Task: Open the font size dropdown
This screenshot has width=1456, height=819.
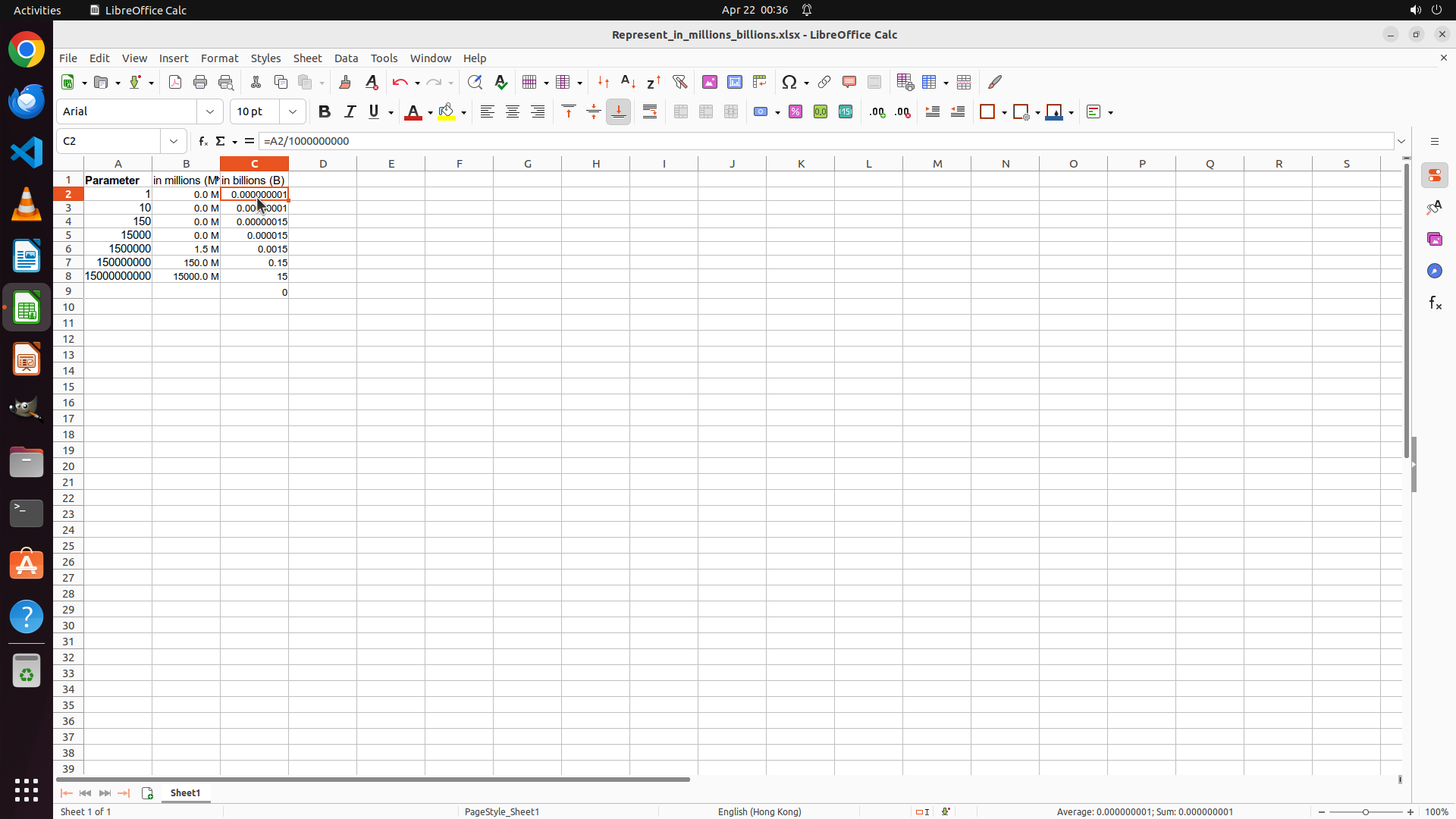Action: coord(293,111)
